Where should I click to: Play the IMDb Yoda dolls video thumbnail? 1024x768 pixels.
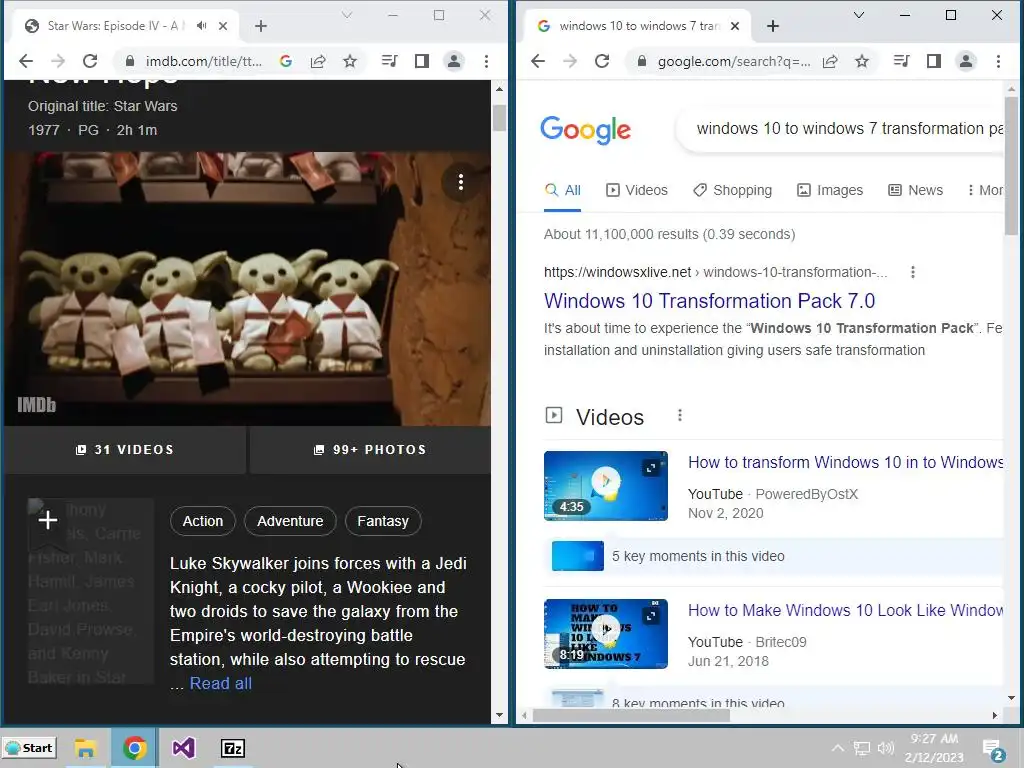[x=247, y=289]
